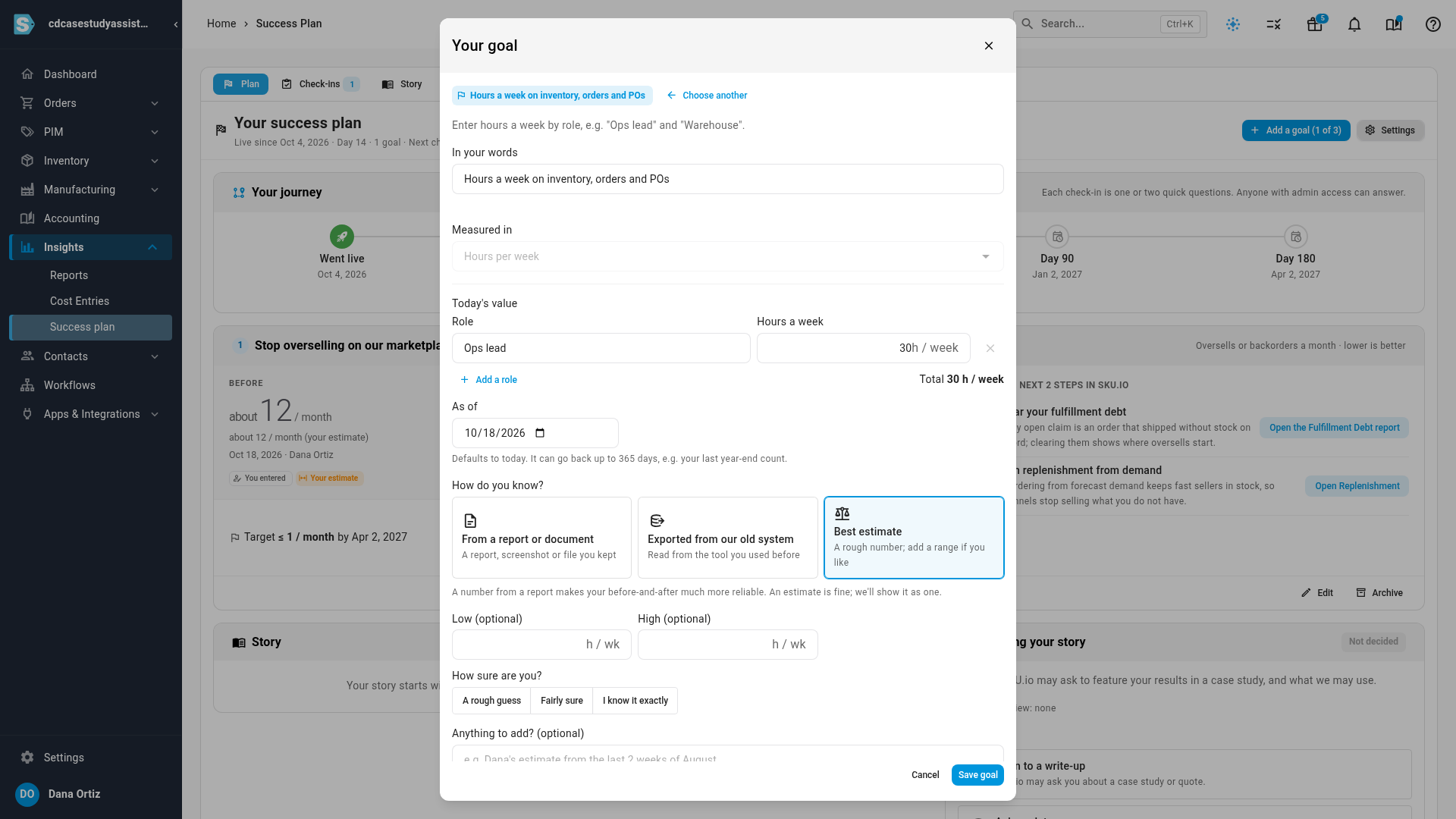Click the SKU.io logo icon
Image resolution: width=1456 pixels, height=819 pixels.
pyautogui.click(x=24, y=24)
